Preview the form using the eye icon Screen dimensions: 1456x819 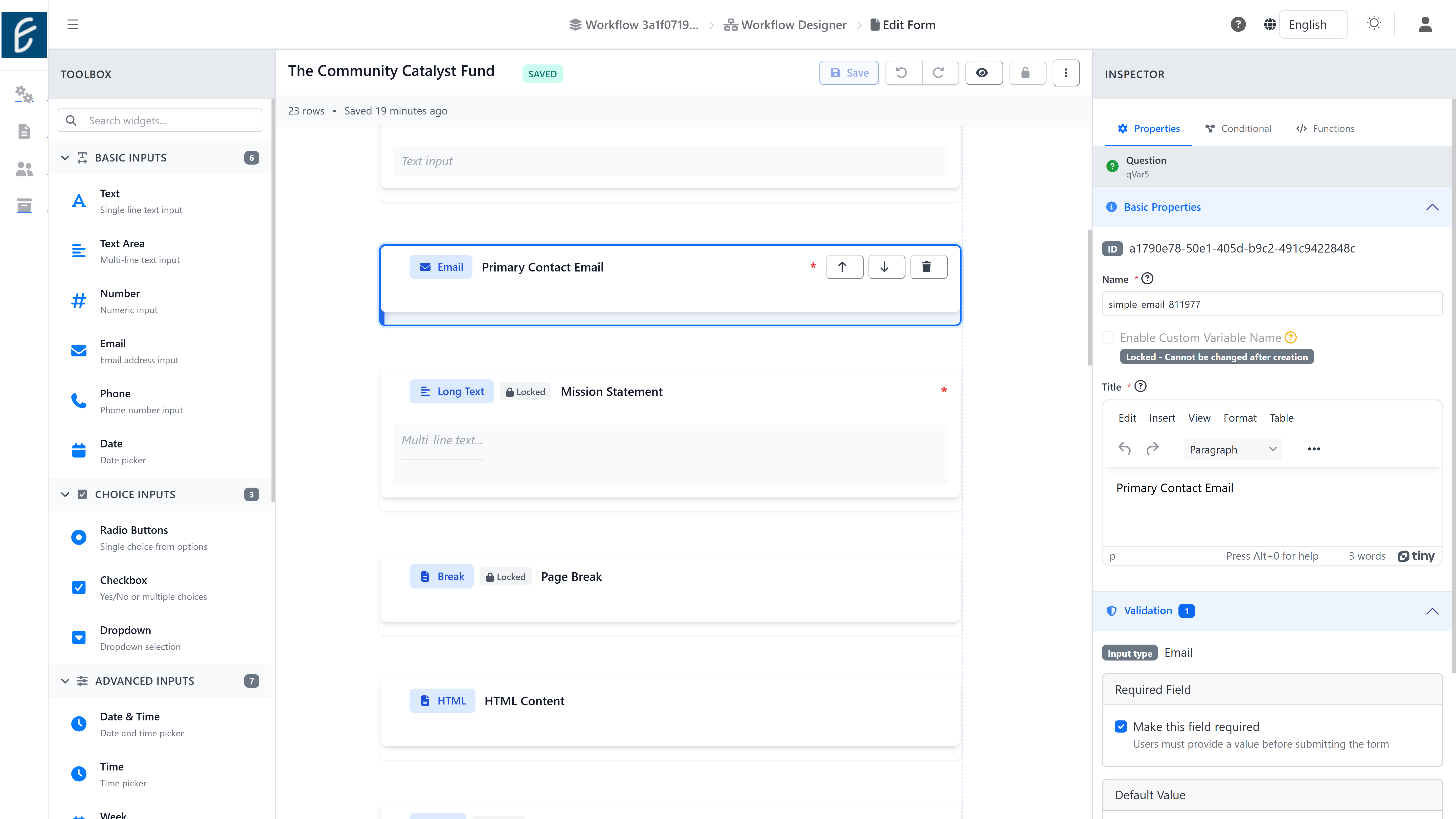coord(984,72)
